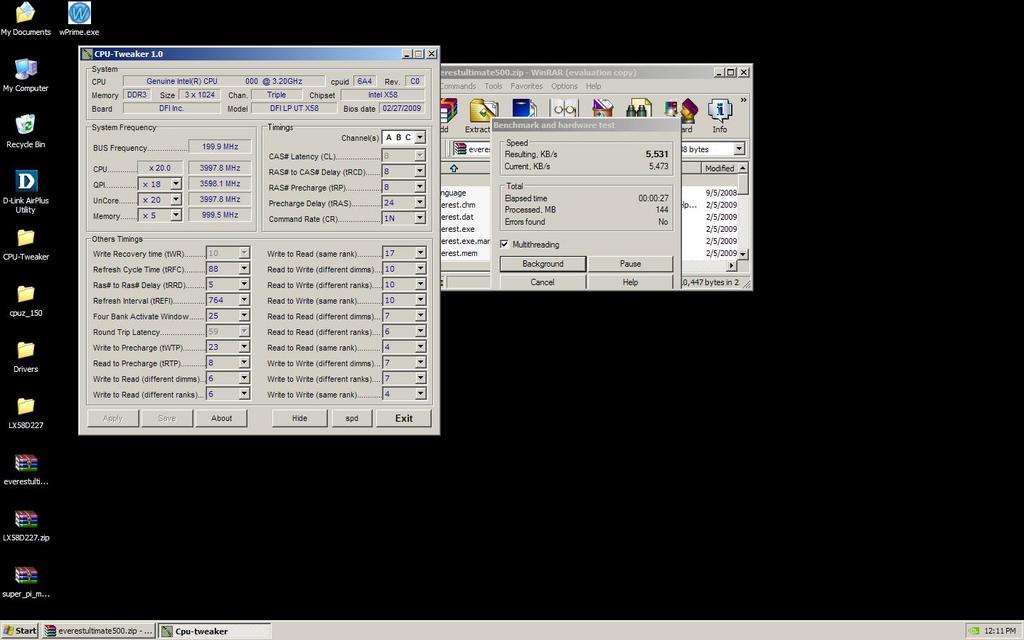
Task: Open Ras# to Ras# Delay (tRRD) dropdown
Action: (x=244, y=284)
